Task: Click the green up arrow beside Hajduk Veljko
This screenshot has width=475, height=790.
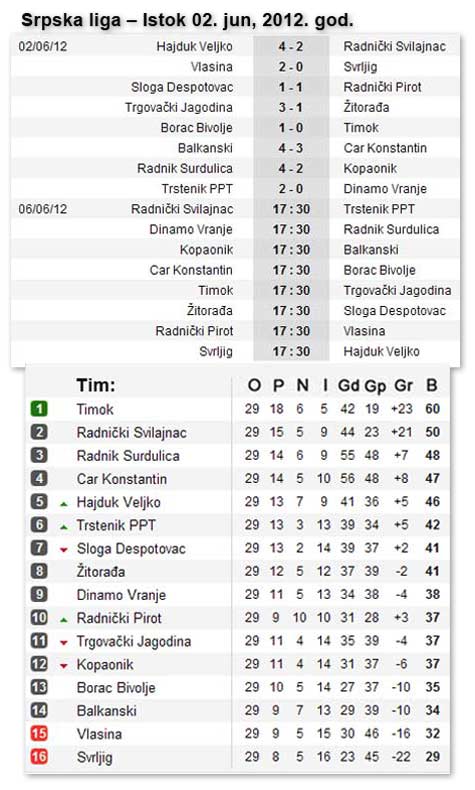Action: coord(63,503)
